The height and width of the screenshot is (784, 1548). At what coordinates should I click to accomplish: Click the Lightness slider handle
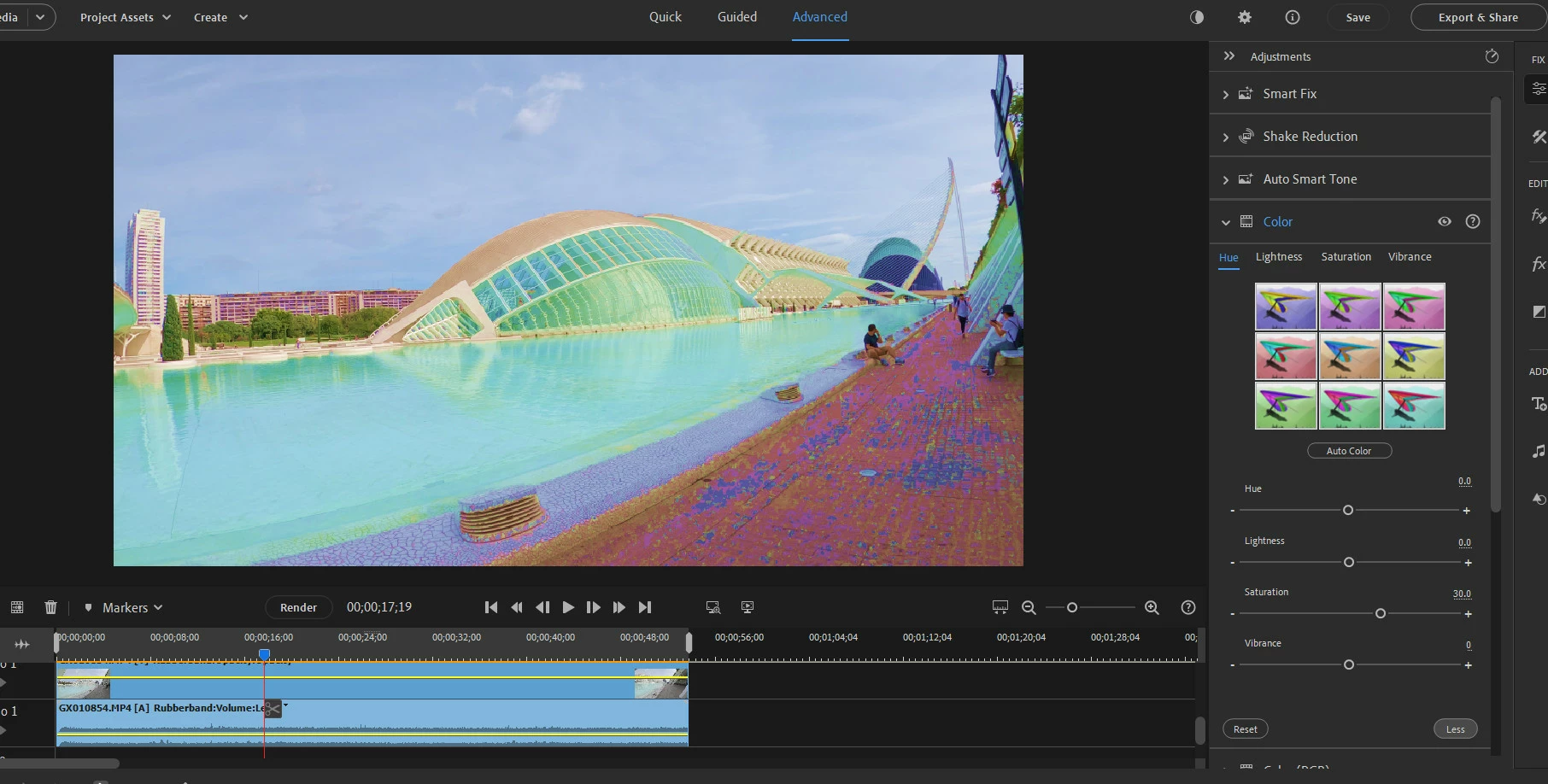pyautogui.click(x=1349, y=562)
